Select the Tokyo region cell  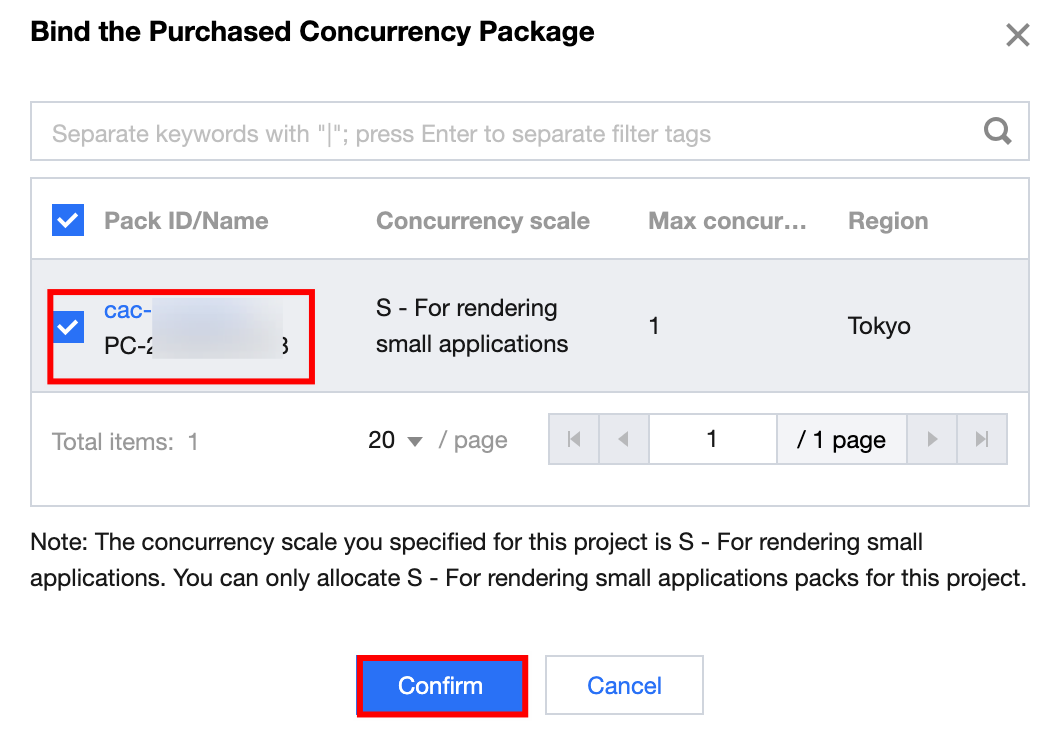tap(879, 326)
